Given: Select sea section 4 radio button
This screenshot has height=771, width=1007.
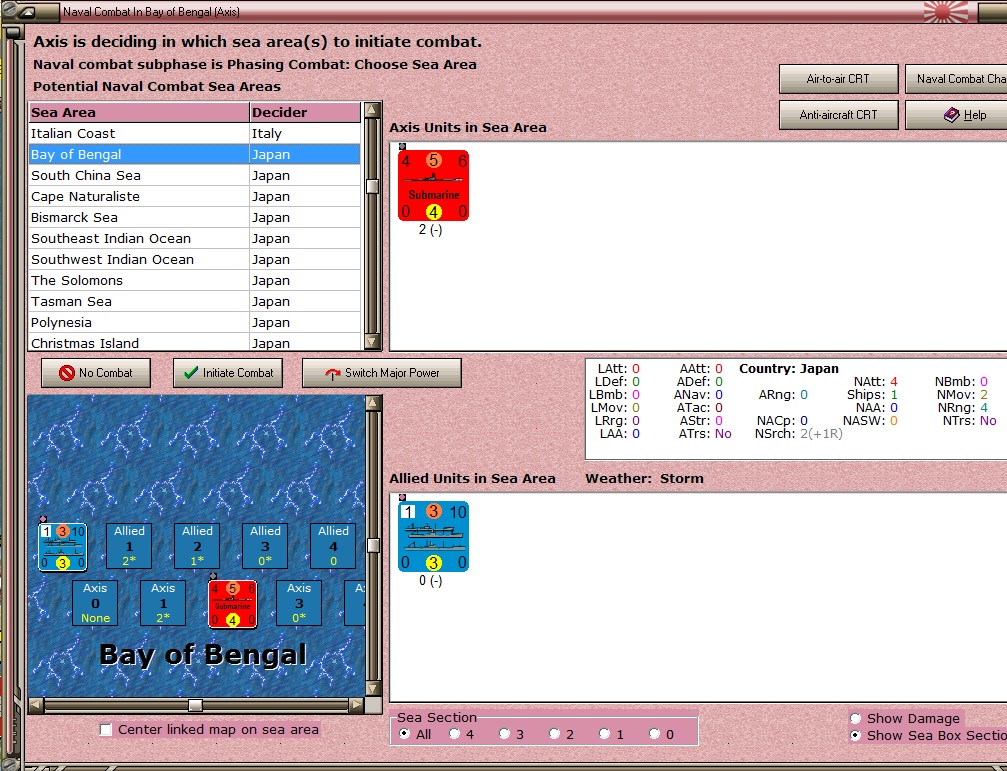Looking at the screenshot, I should 454,734.
